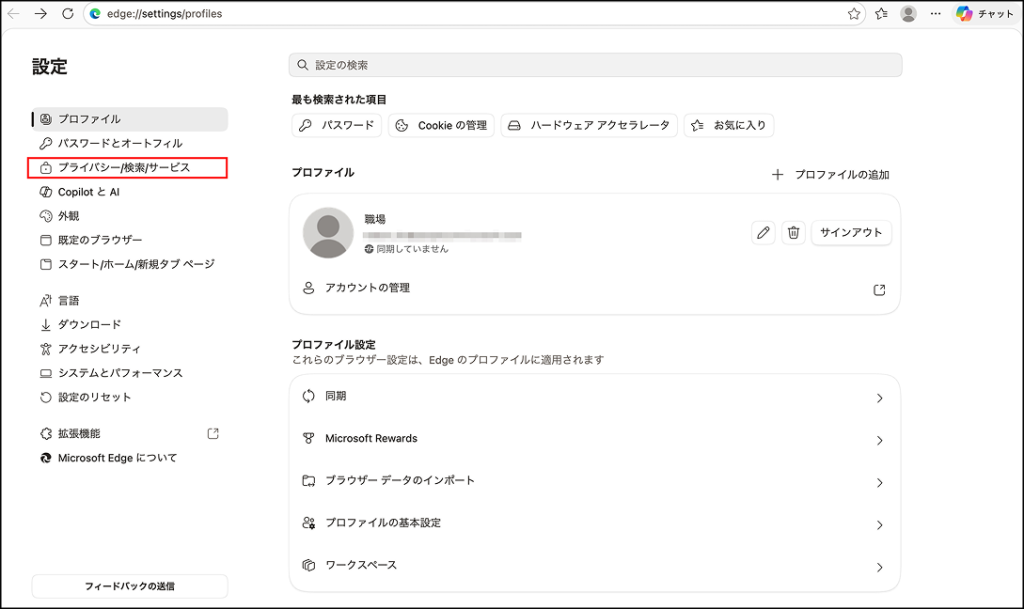The width and height of the screenshot is (1024, 609).
Task: Click the お気に入り suggestion chip
Action: point(729,125)
